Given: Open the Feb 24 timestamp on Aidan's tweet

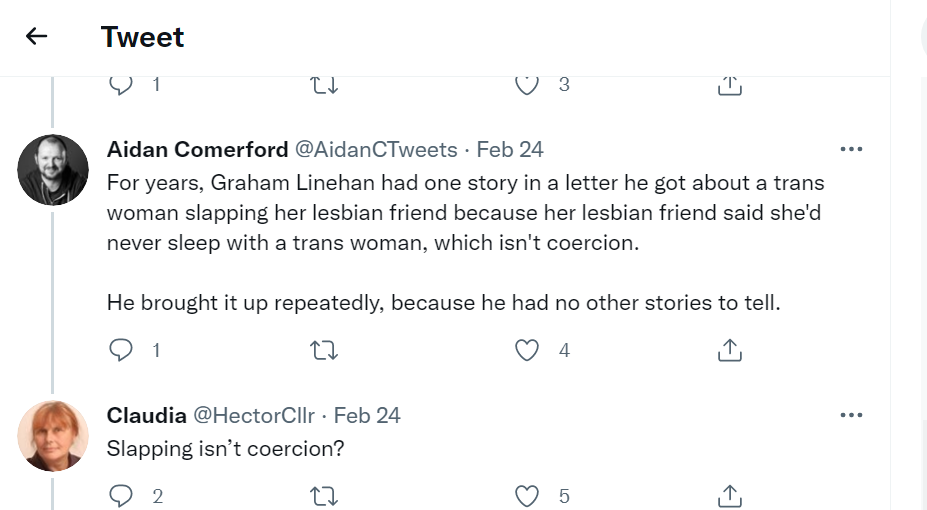Looking at the screenshot, I should tap(510, 149).
